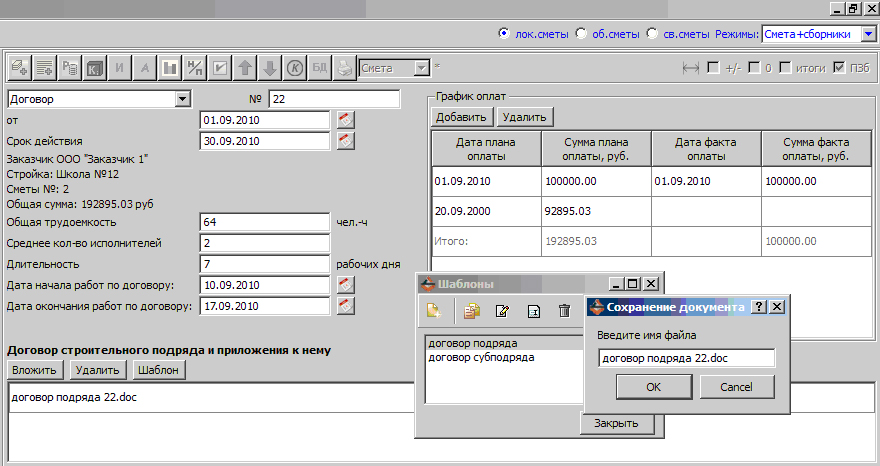Click the edit template pencil icon
The width and height of the screenshot is (880, 466).
[x=503, y=311]
